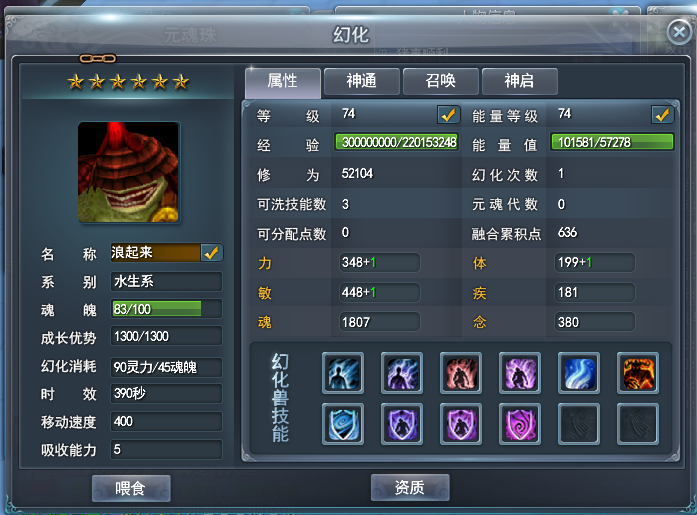This screenshot has height=515, width=697.
Task: Select the red flame figure skill icon
Action: coord(461,373)
